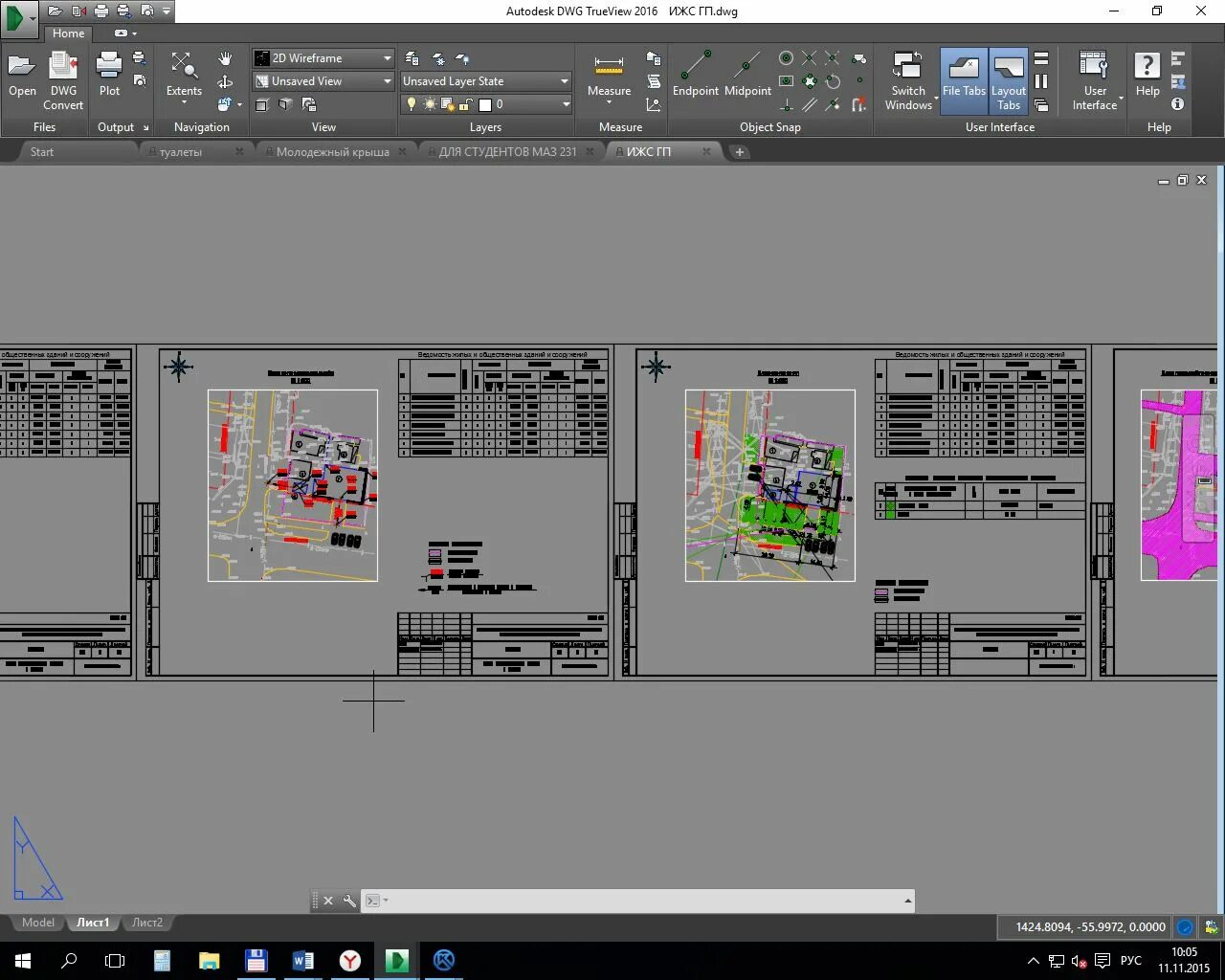Open Plot Preview icon in Output panel
The height and width of the screenshot is (980, 1225).
click(139, 81)
